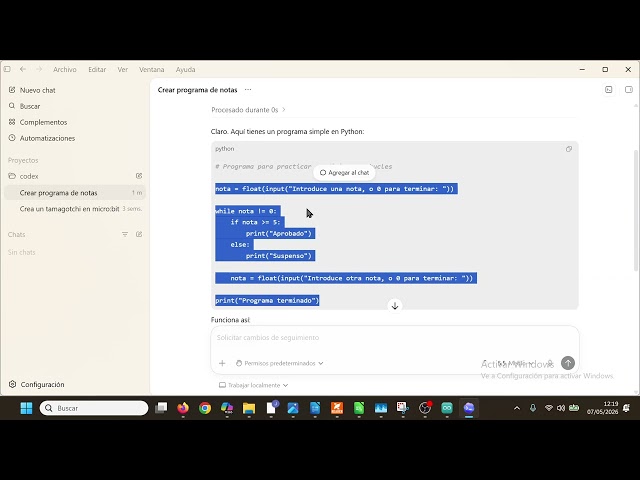
Task: Toggle the left sidebar icon
Action: click(7, 69)
